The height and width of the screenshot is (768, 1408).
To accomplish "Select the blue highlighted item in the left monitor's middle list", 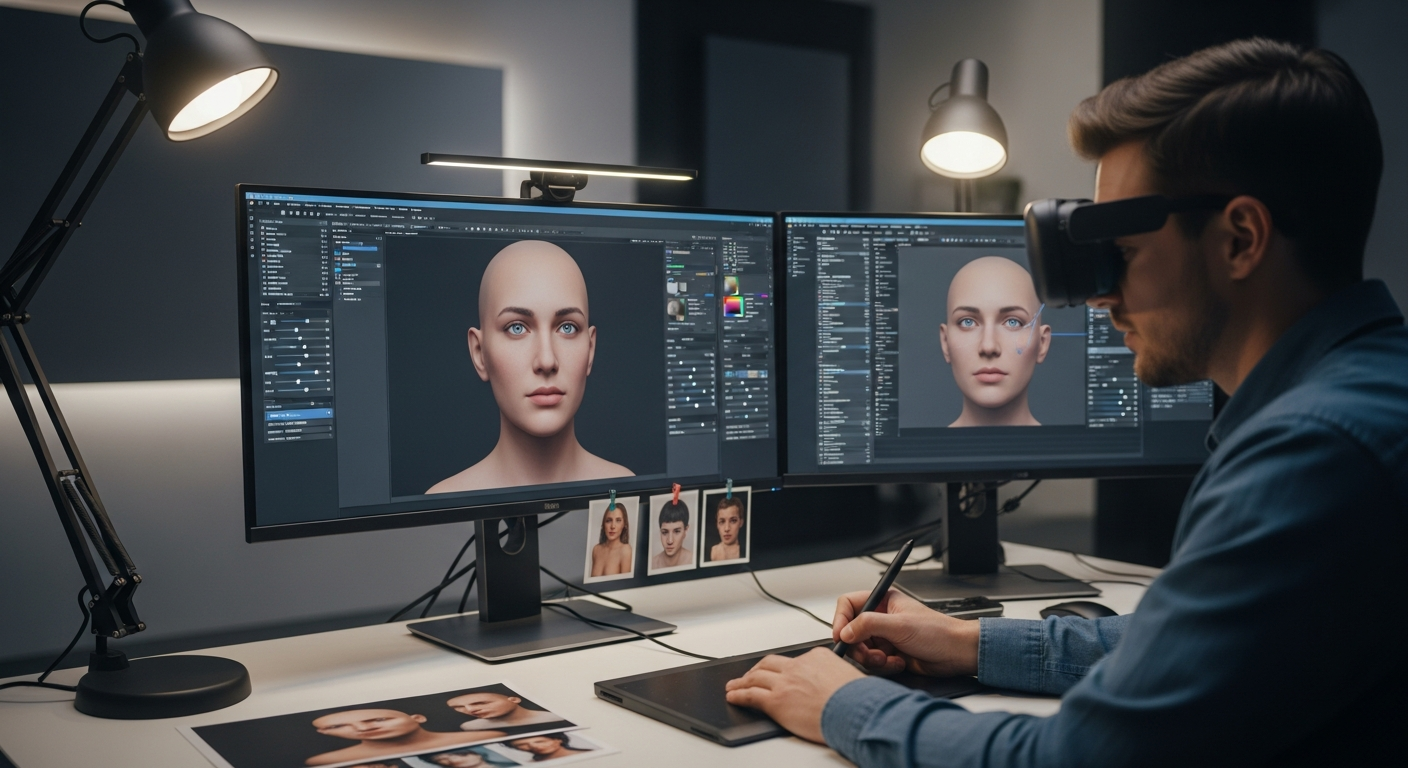I will [360, 248].
